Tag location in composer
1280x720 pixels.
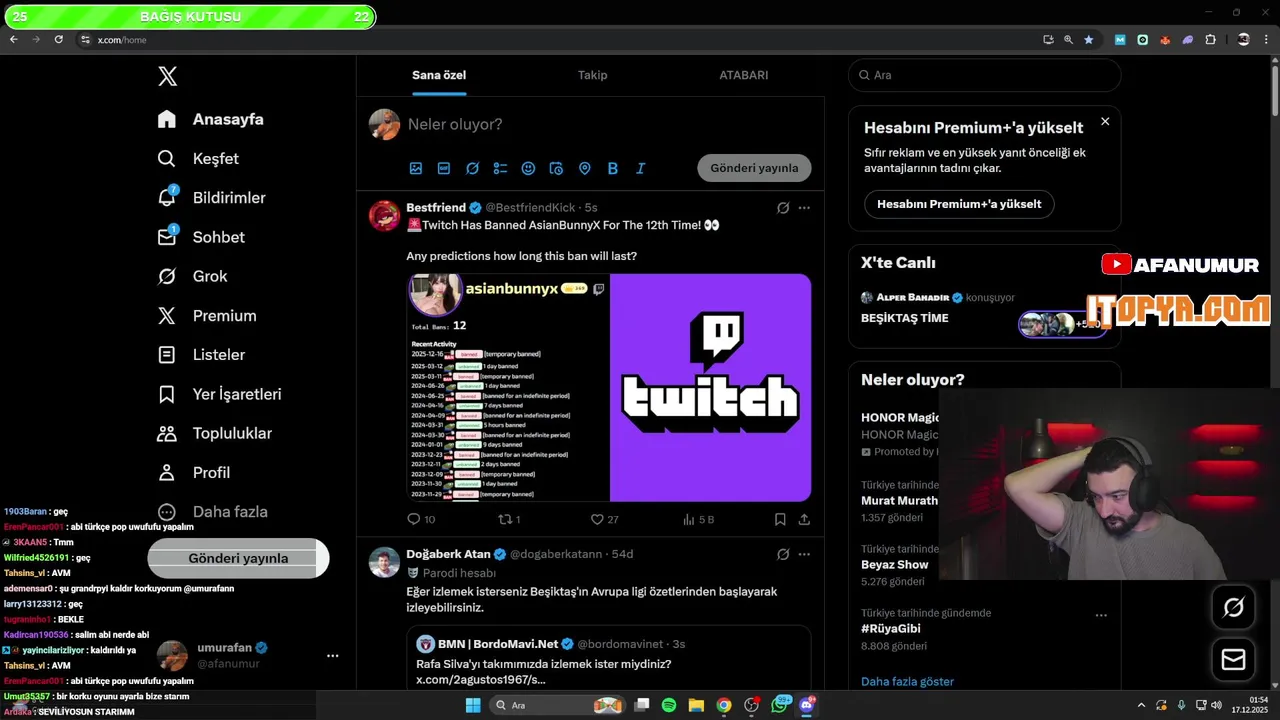(585, 168)
